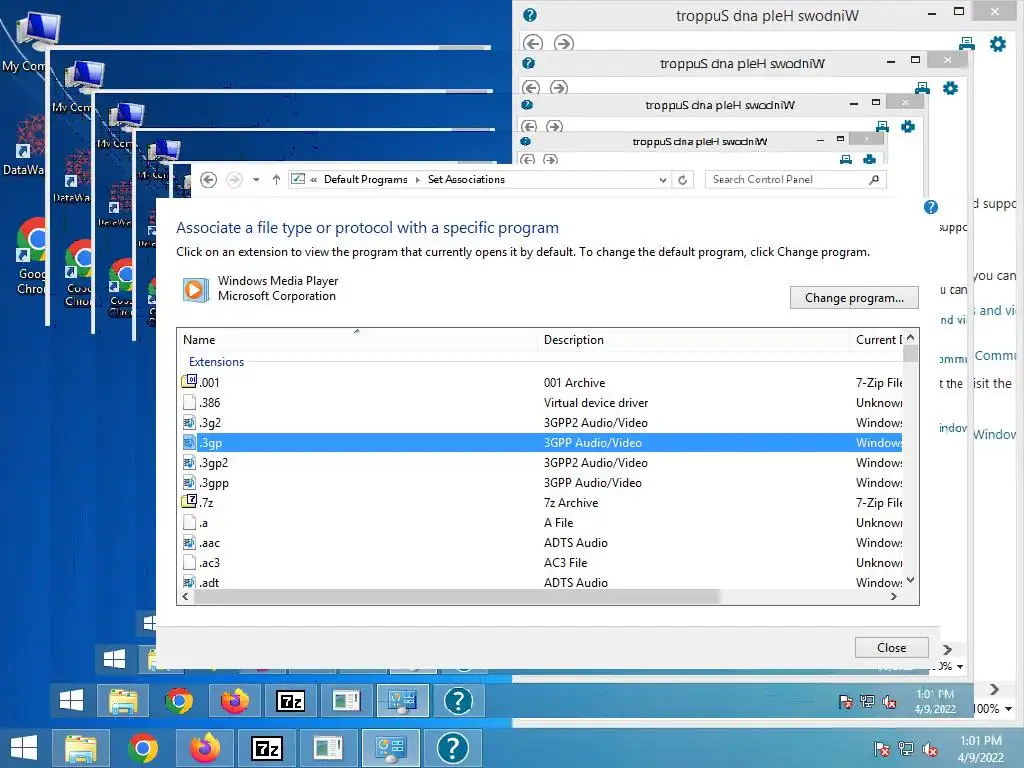Go up one level with the Up arrow
Screen dimensions: 1024x768
tap(276, 180)
